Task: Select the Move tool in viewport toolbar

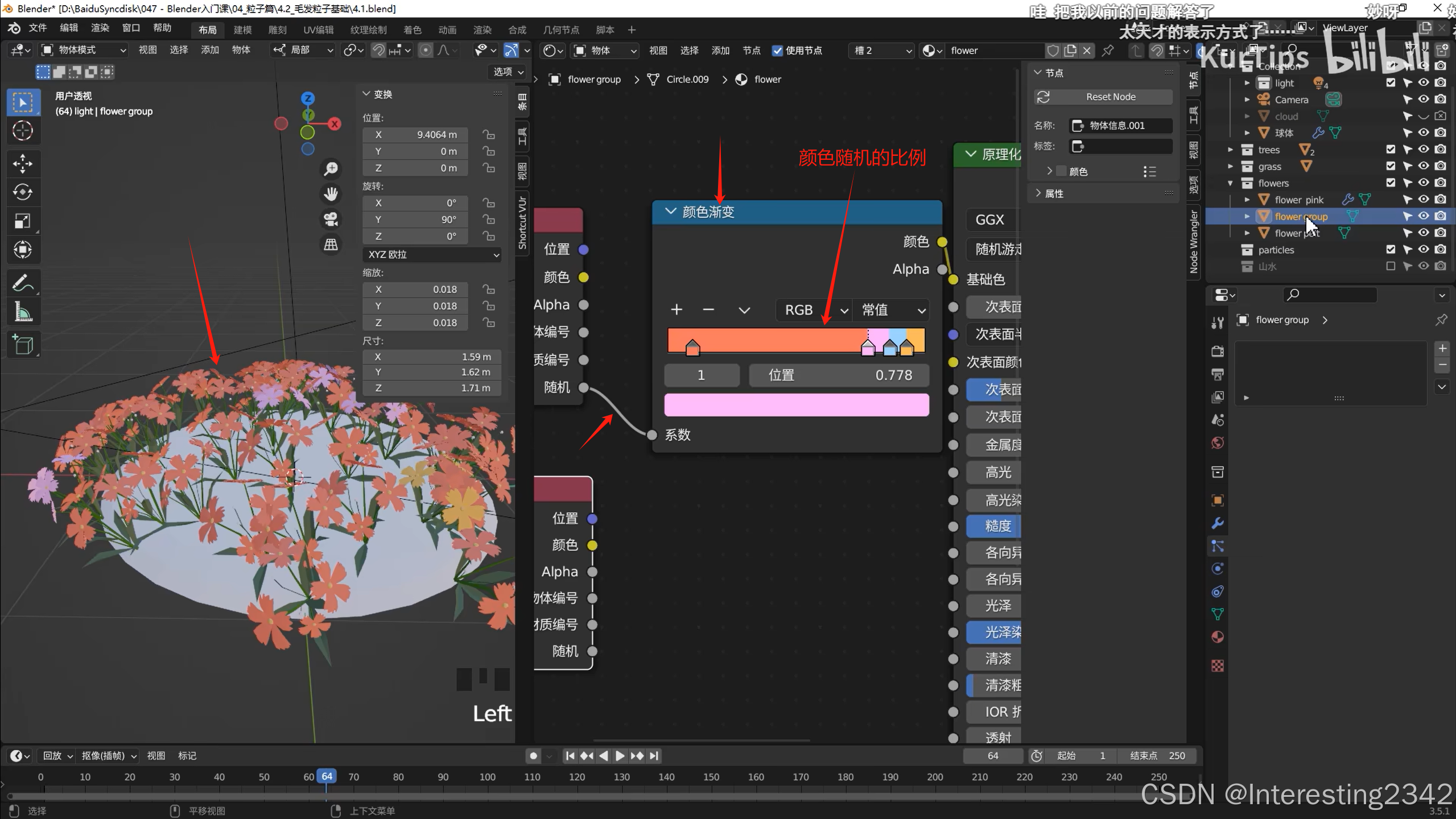Action: (22, 163)
